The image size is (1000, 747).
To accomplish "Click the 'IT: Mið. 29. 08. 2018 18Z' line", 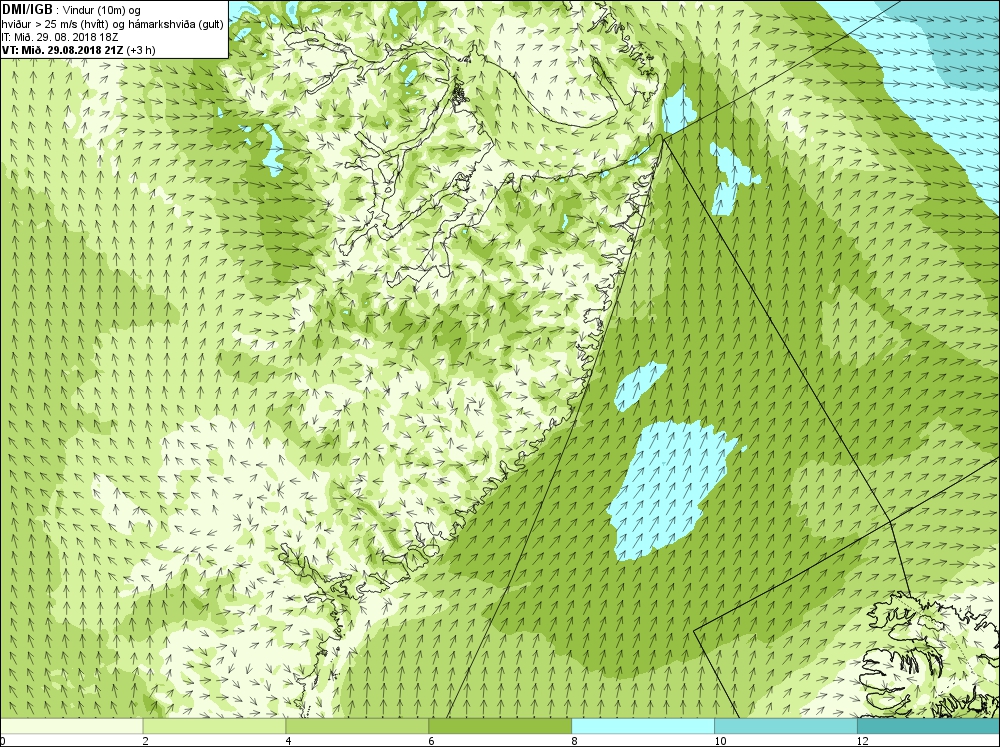I will tap(61, 37).
